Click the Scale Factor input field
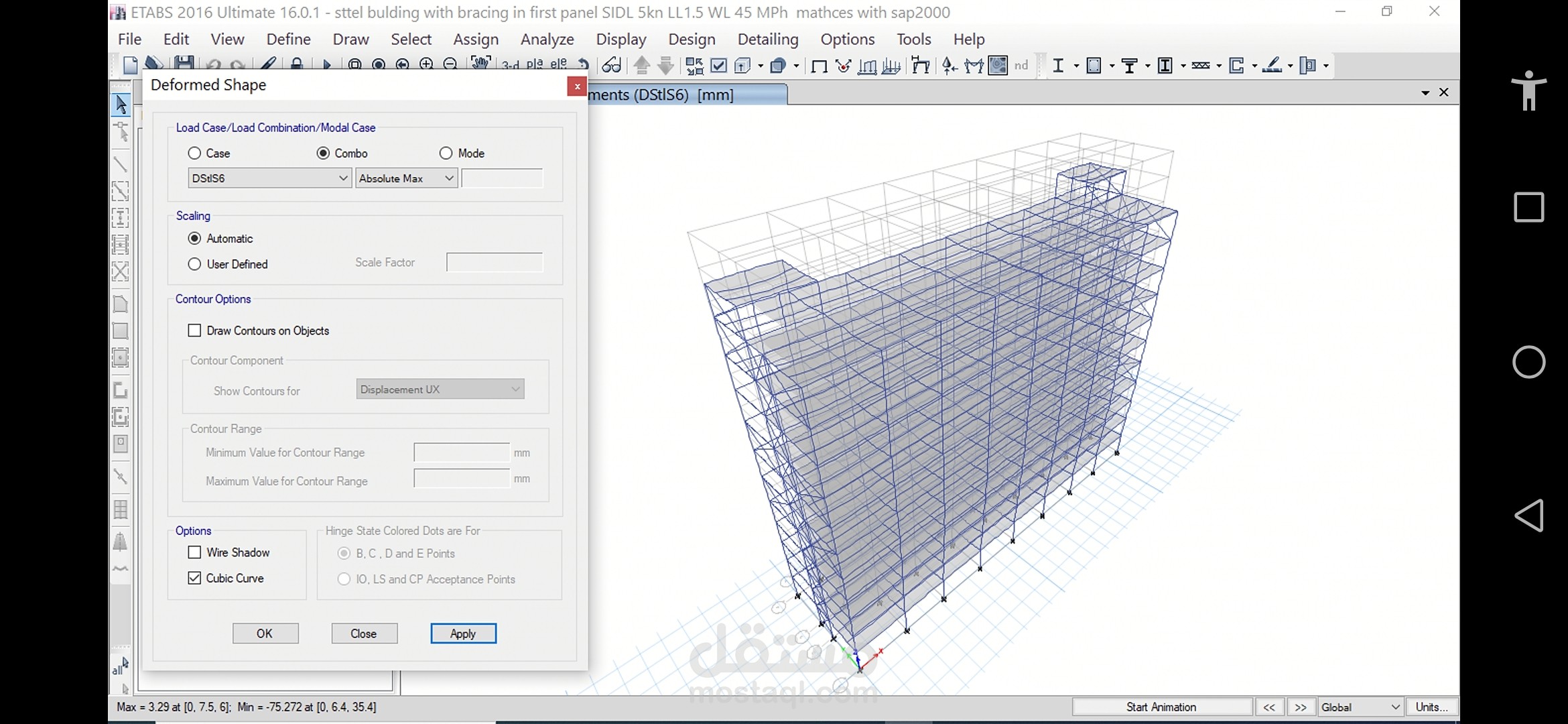The width and height of the screenshot is (1568, 724). click(495, 262)
